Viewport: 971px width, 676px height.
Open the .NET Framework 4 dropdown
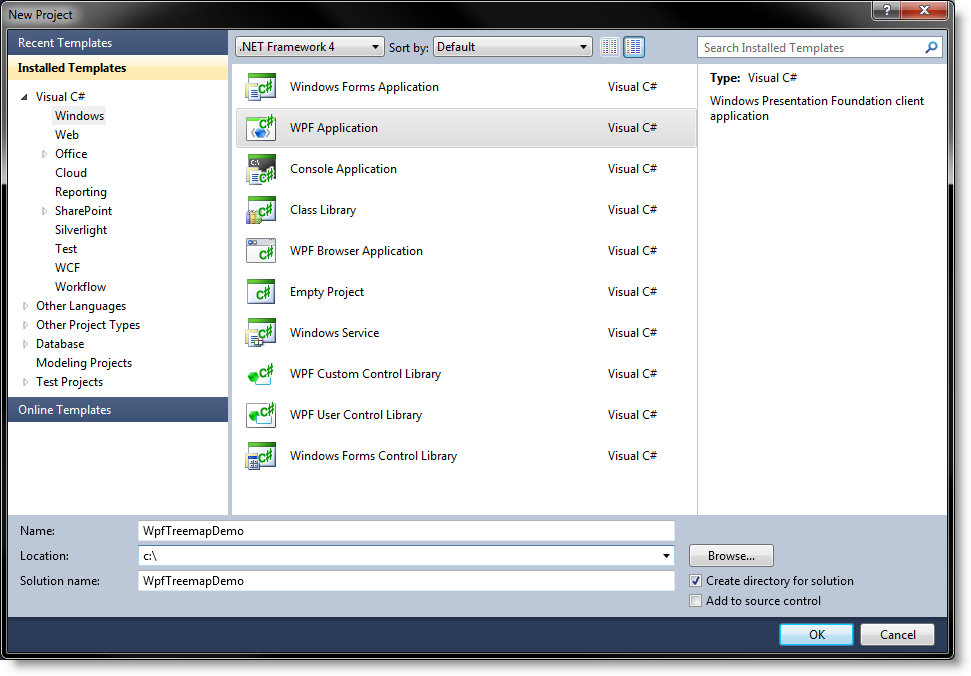point(309,47)
